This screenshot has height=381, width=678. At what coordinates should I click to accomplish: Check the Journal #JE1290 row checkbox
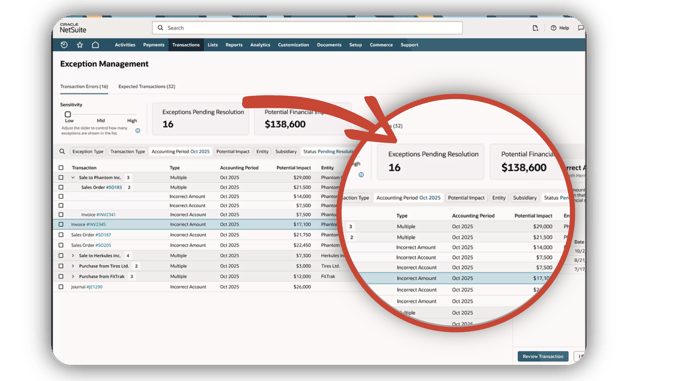(x=61, y=287)
